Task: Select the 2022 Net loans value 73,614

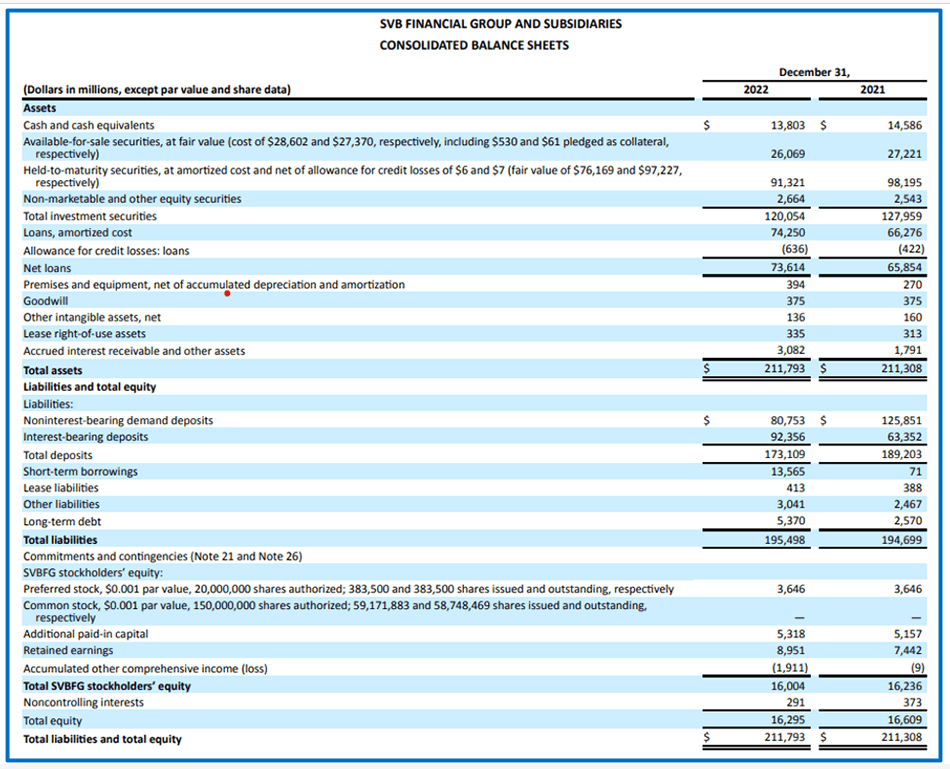Action: pyautogui.click(x=788, y=268)
